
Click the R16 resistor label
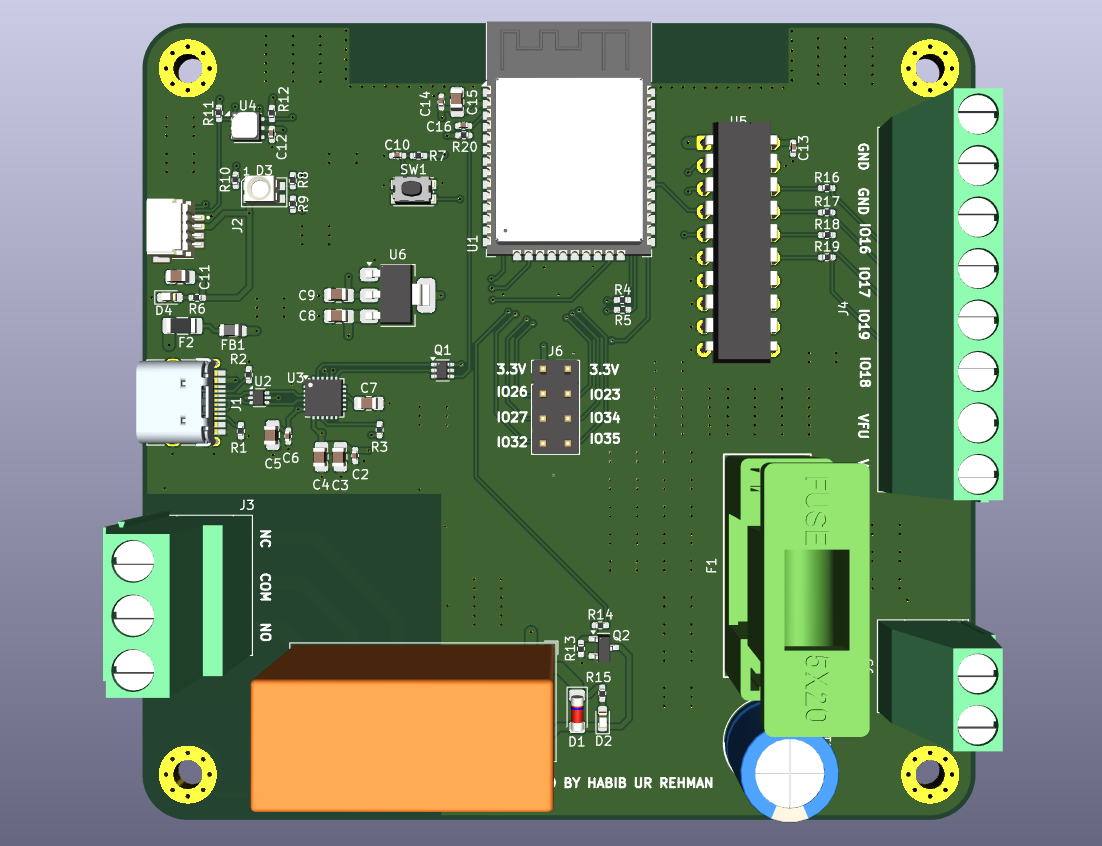(x=826, y=178)
